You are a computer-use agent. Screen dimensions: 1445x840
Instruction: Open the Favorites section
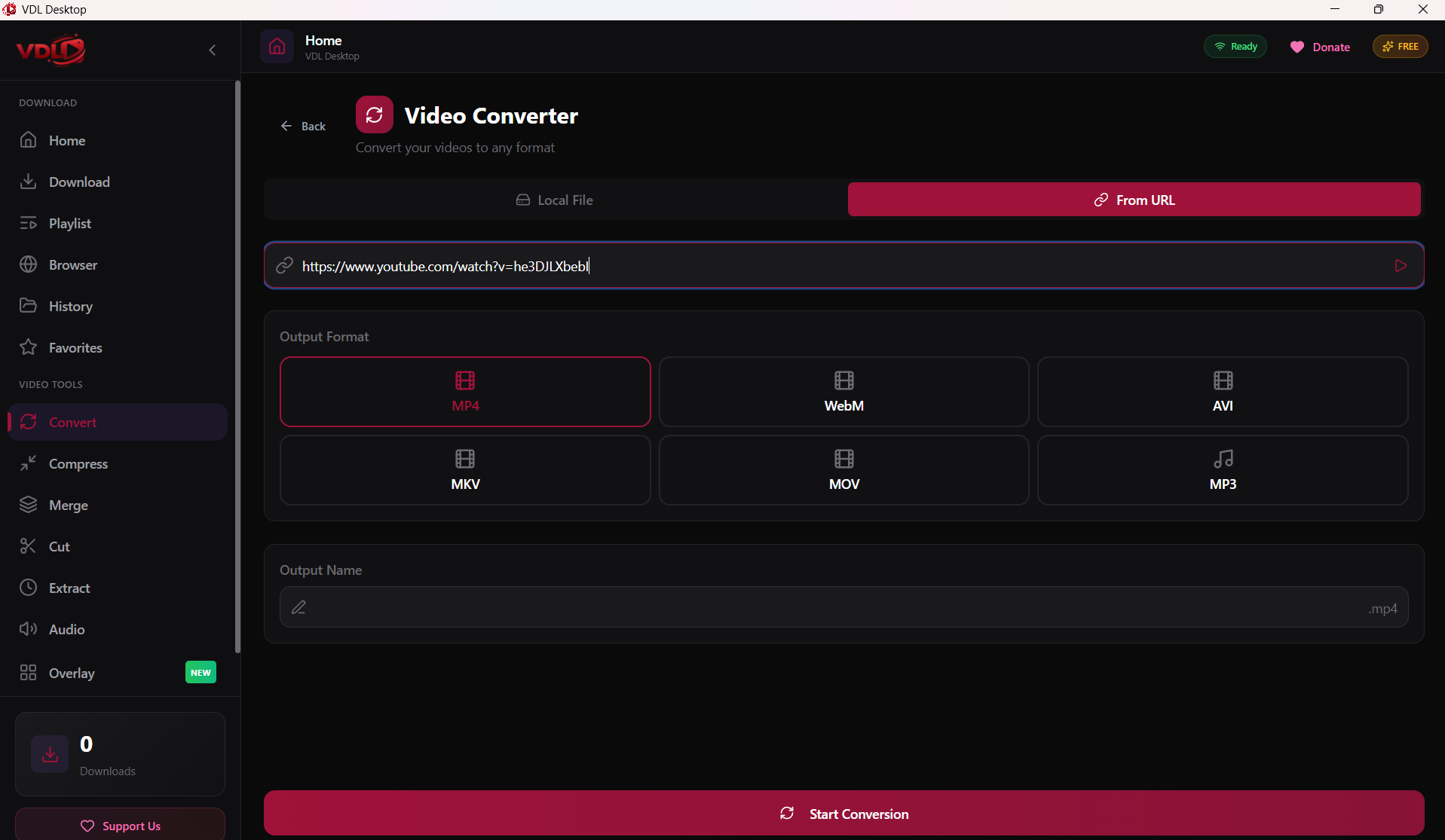pos(75,347)
